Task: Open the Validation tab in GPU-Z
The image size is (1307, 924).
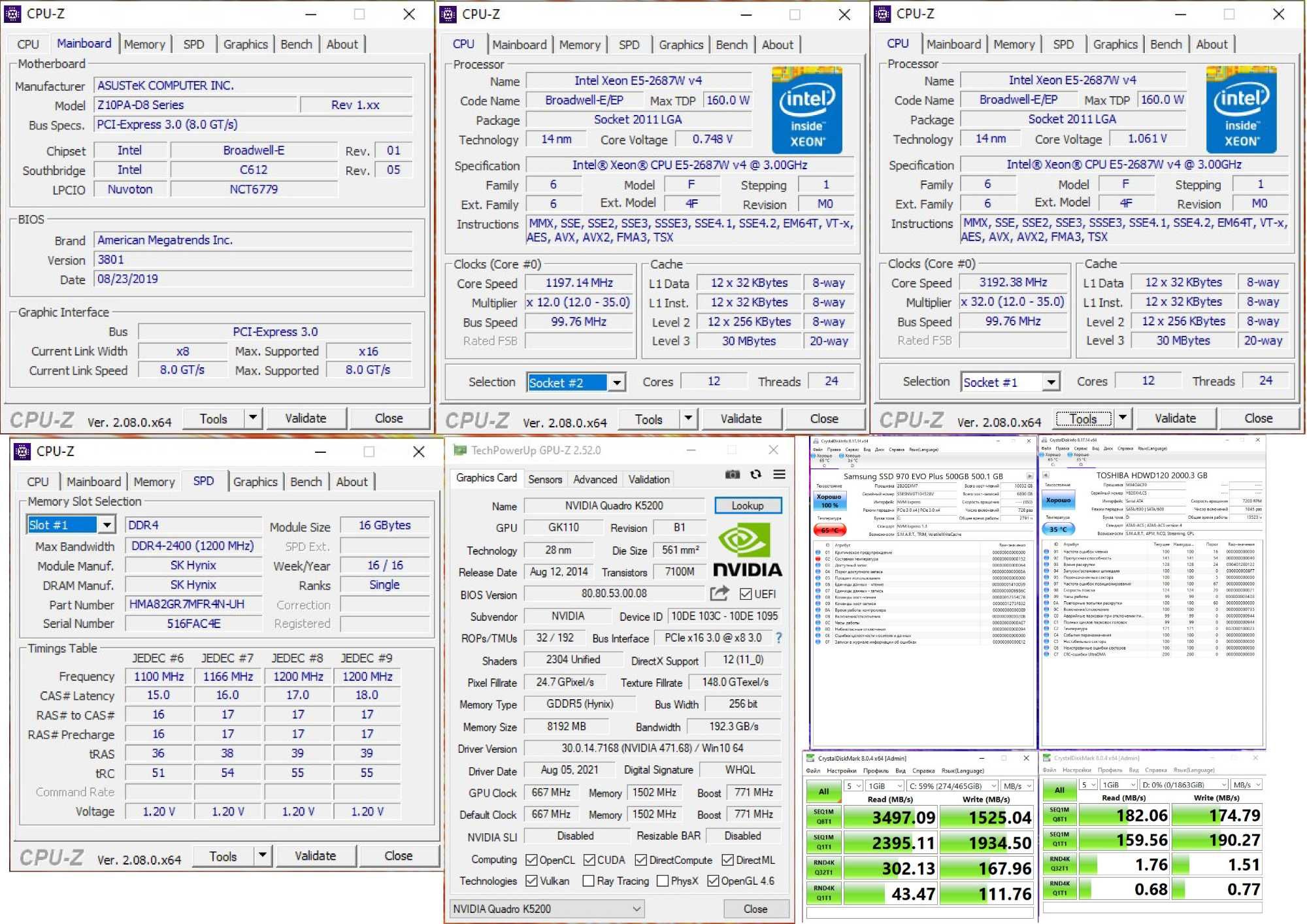Action: [648, 479]
